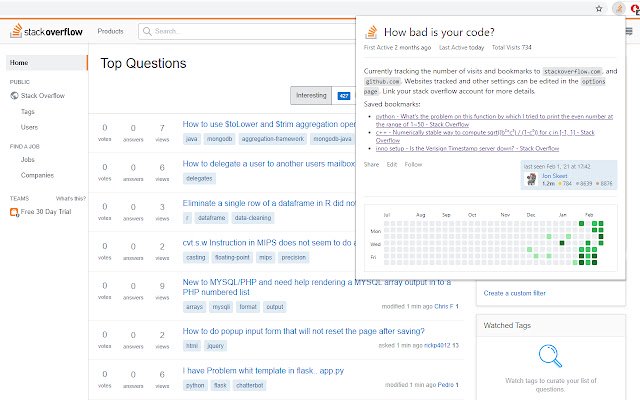Screen dimensions: 640x400
Task: Click the mysqli tag
Action: point(221,307)
